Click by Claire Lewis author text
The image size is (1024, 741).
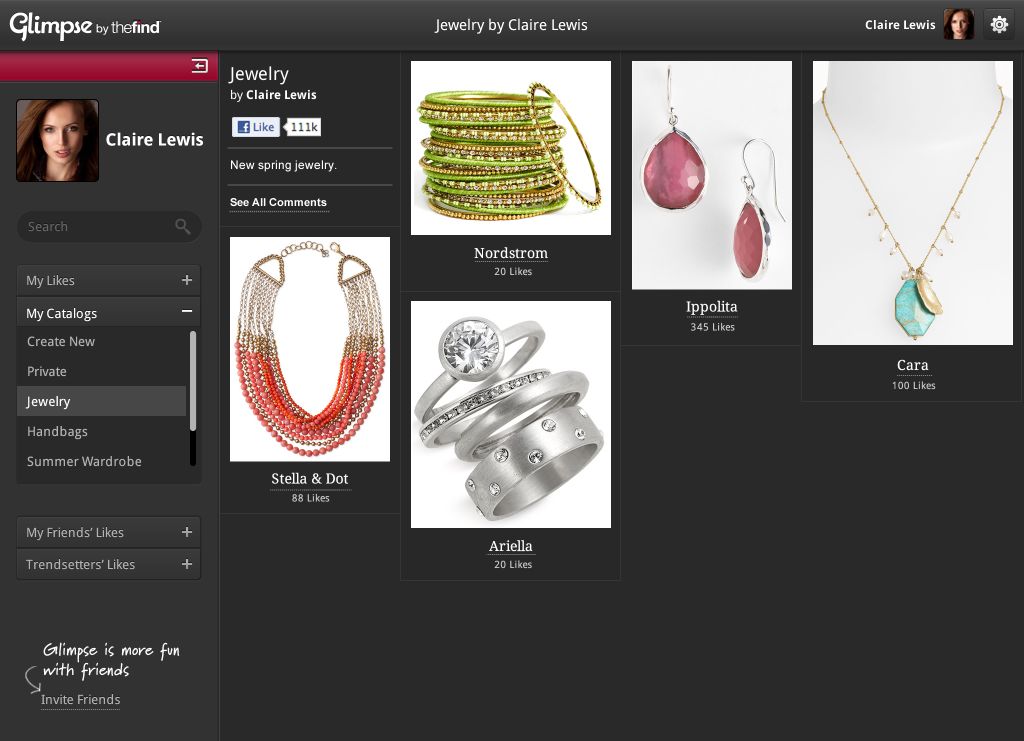(x=273, y=95)
